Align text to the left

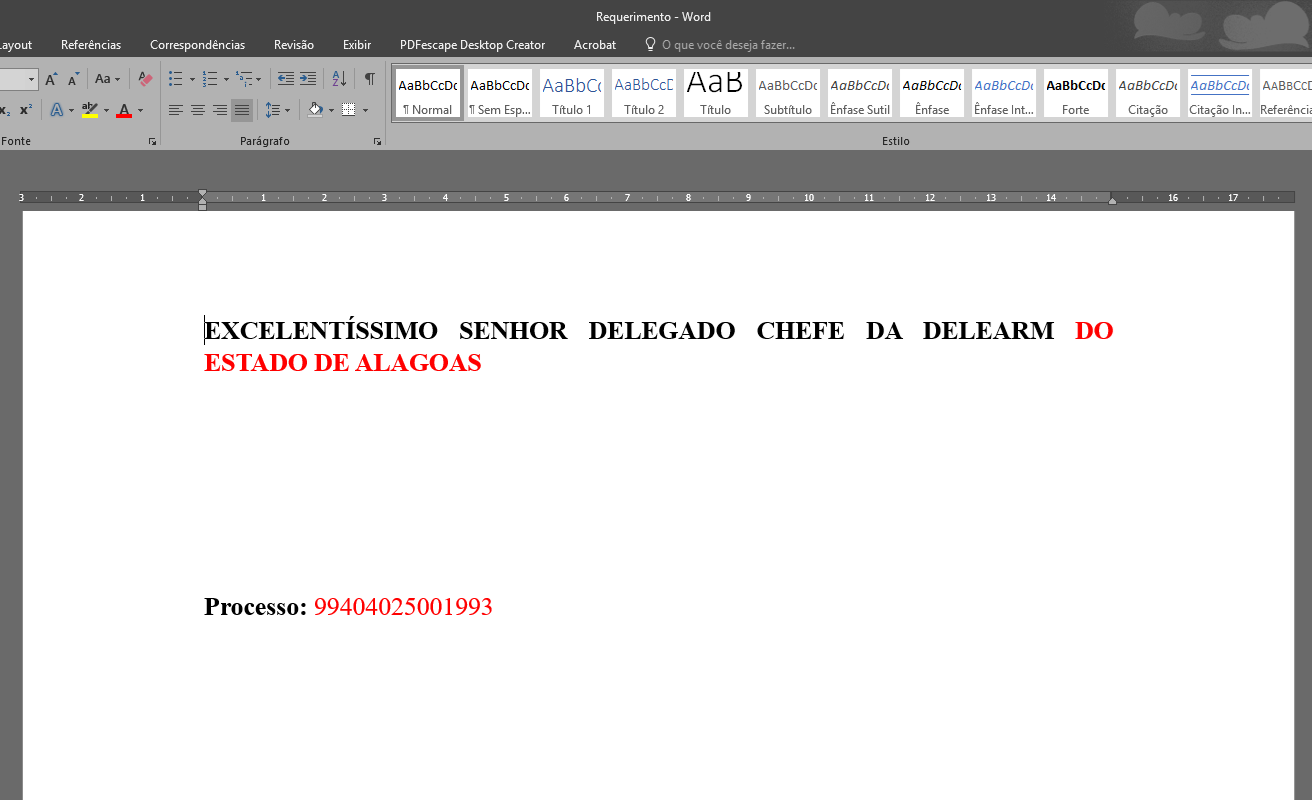pos(176,110)
